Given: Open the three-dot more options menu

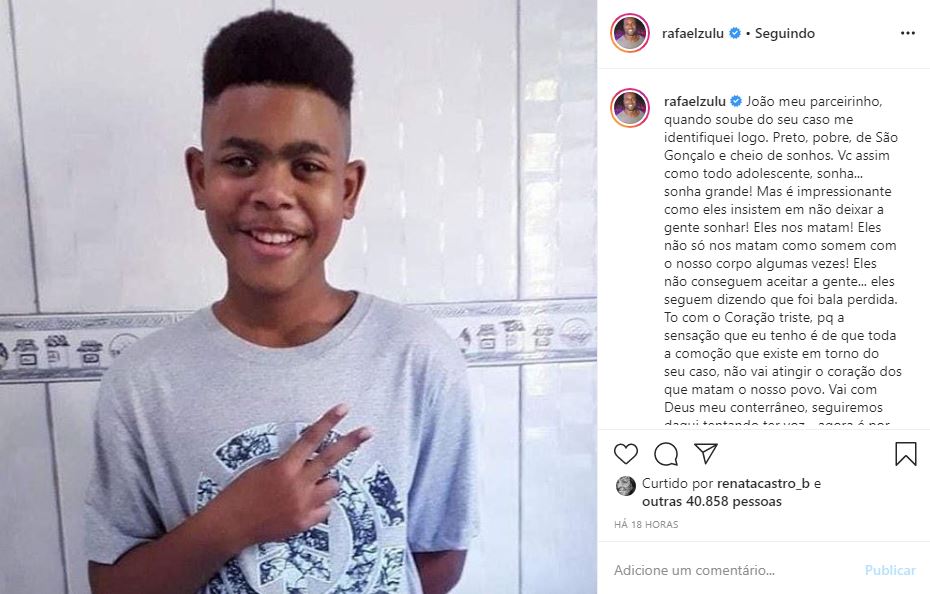Looking at the screenshot, I should 907,33.
